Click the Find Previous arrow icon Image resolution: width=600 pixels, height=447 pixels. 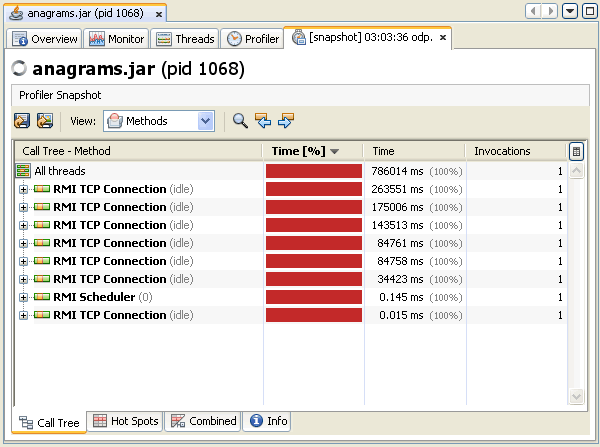click(263, 121)
